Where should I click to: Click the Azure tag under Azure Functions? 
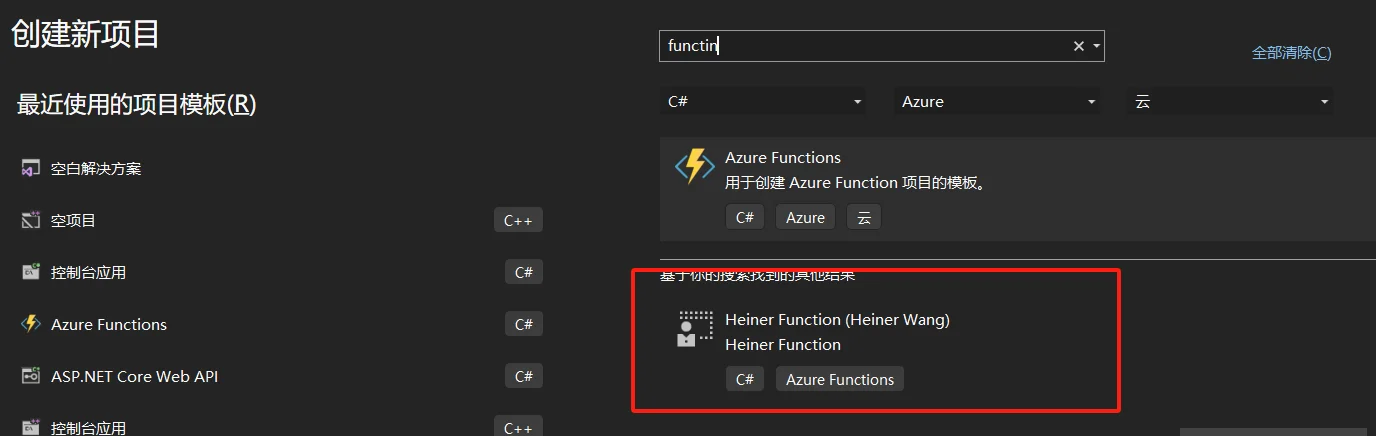click(805, 217)
